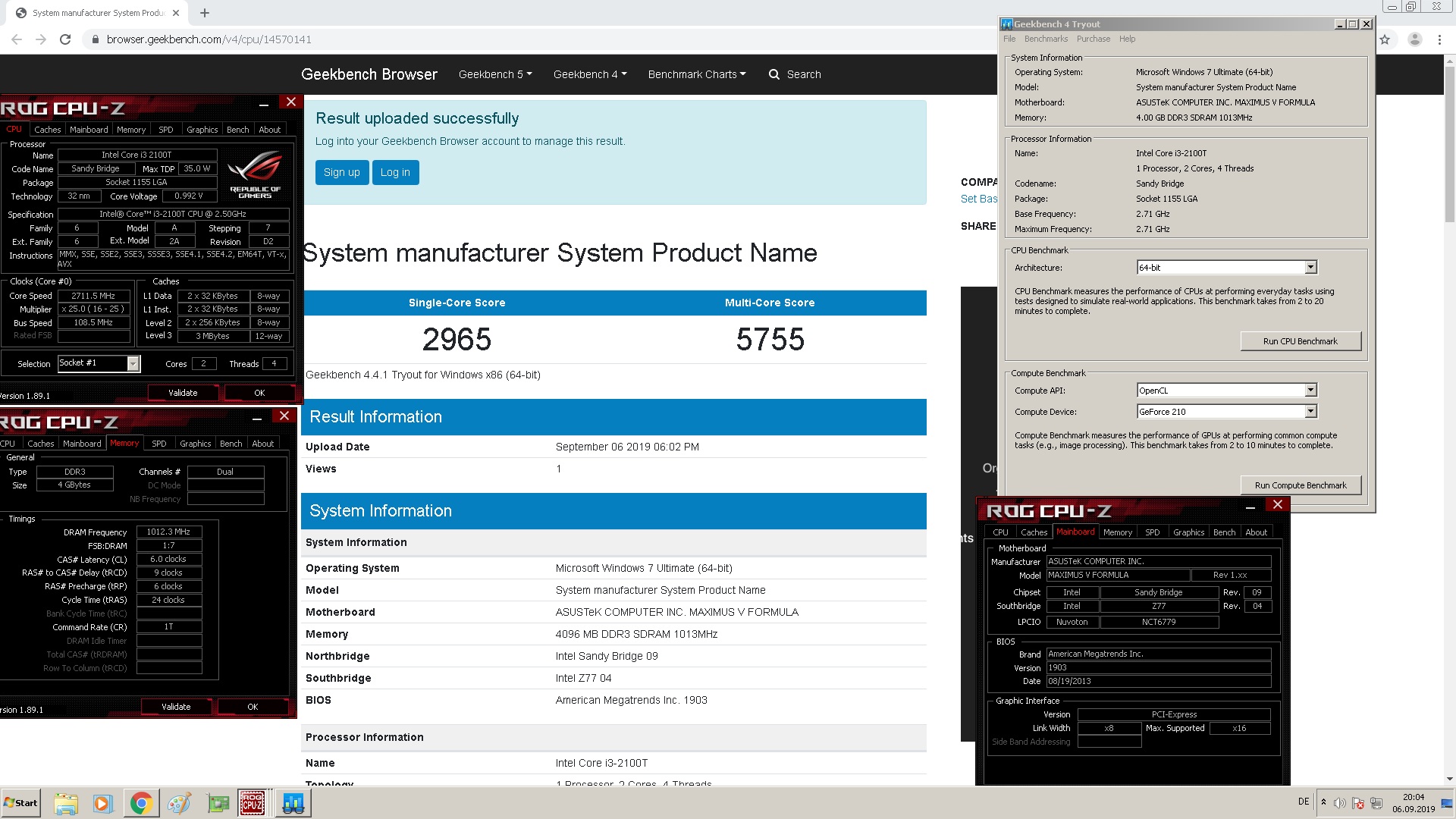Click Run CPU Benchmark button

click(x=1301, y=341)
